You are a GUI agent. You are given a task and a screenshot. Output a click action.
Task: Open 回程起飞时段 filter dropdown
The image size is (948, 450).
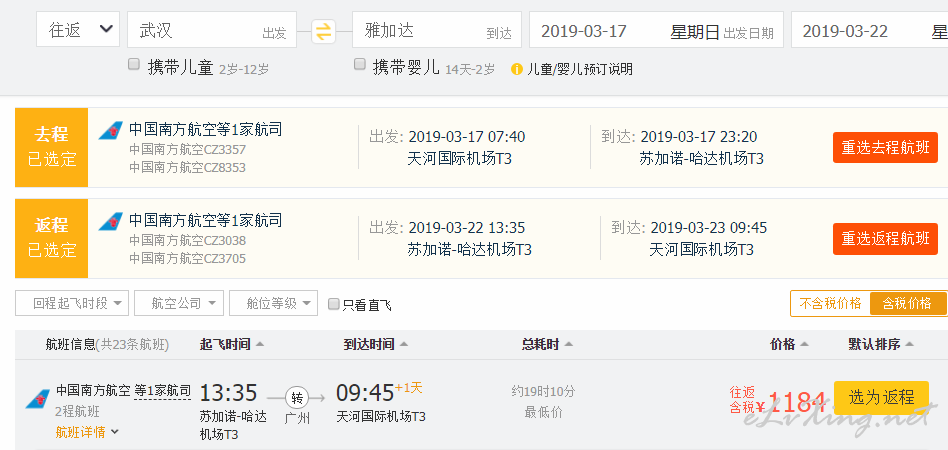tap(72, 303)
